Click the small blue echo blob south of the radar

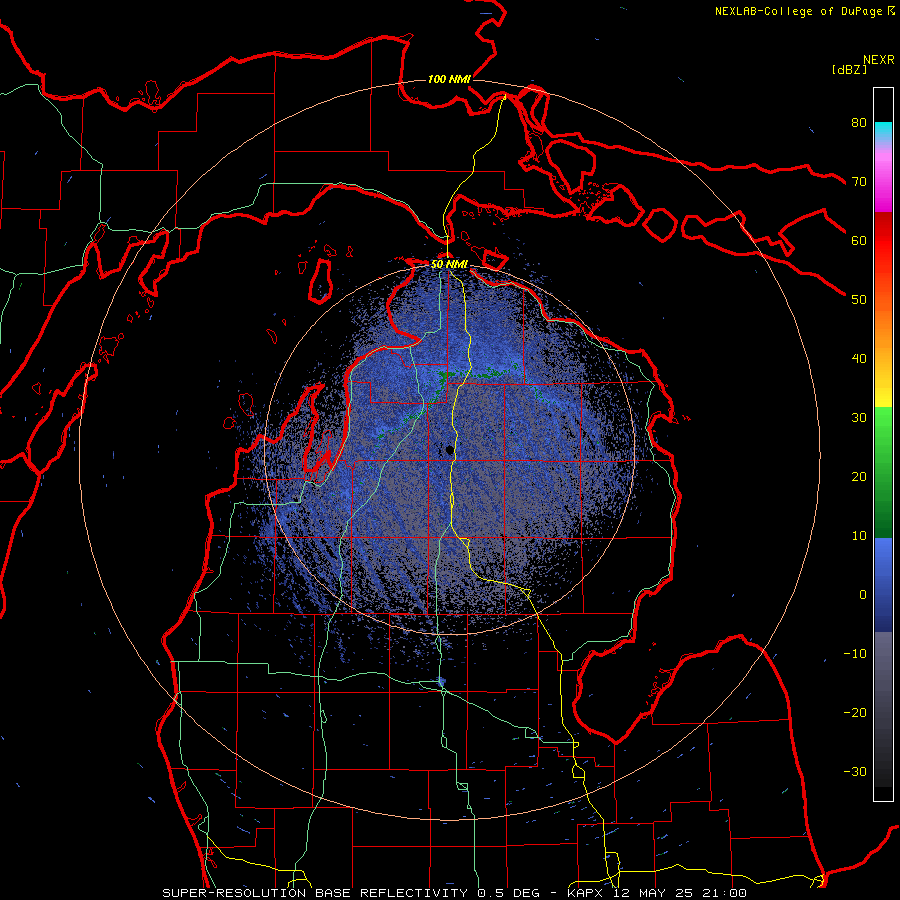coord(441,681)
